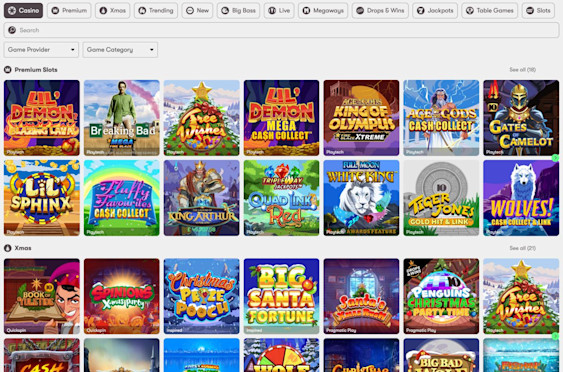
Task: Open the Jackpots tab
Action: (435, 10)
